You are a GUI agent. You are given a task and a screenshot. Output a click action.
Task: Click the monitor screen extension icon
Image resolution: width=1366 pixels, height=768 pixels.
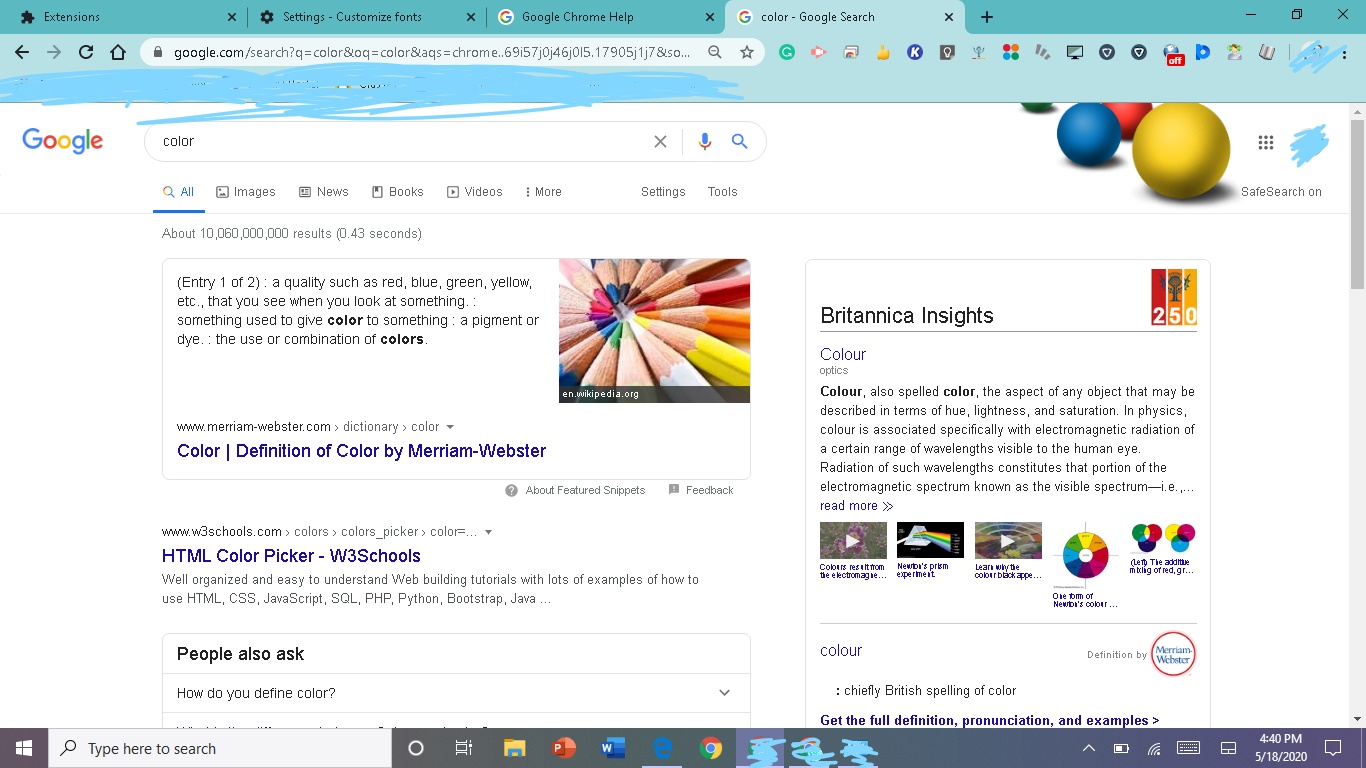tap(1075, 52)
